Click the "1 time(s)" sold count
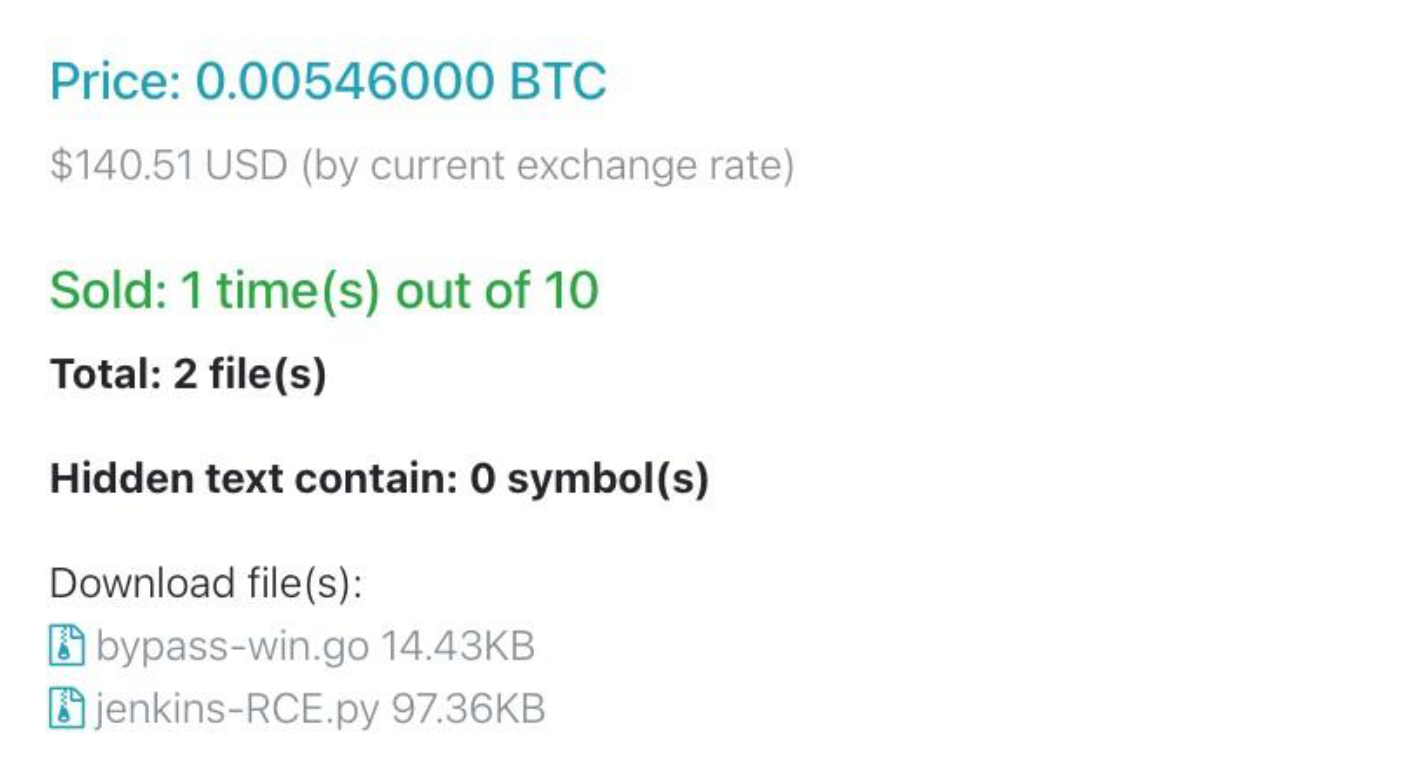The height and width of the screenshot is (761, 1421). [281, 291]
